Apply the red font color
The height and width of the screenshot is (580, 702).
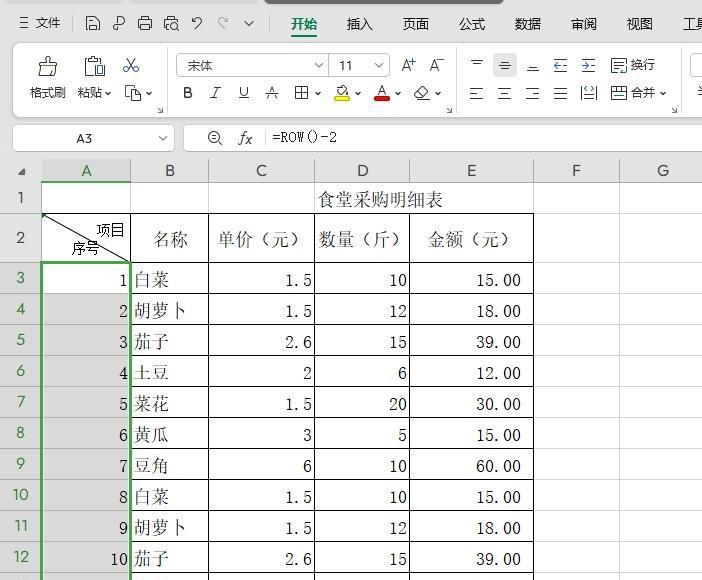click(x=381, y=93)
